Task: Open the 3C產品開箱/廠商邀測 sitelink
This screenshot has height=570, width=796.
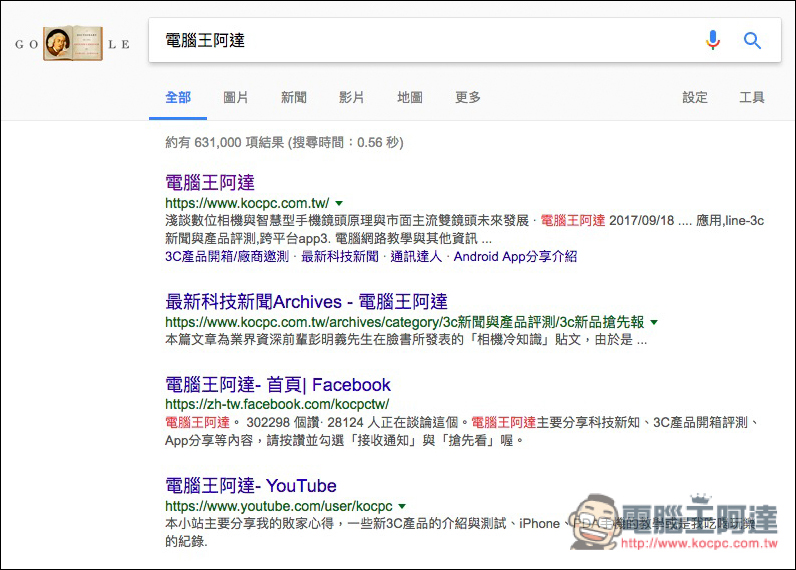Action: point(227,256)
